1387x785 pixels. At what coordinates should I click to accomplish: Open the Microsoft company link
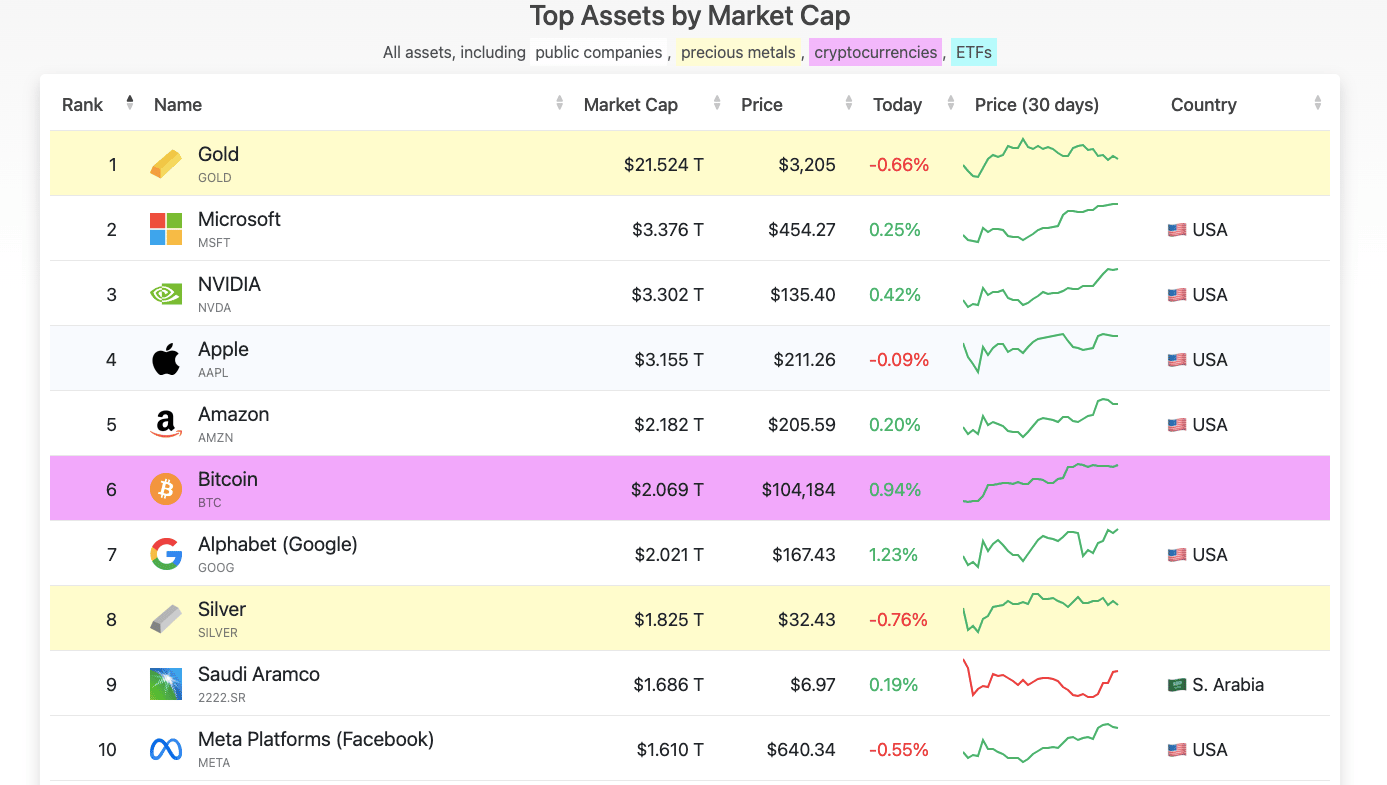[239, 219]
